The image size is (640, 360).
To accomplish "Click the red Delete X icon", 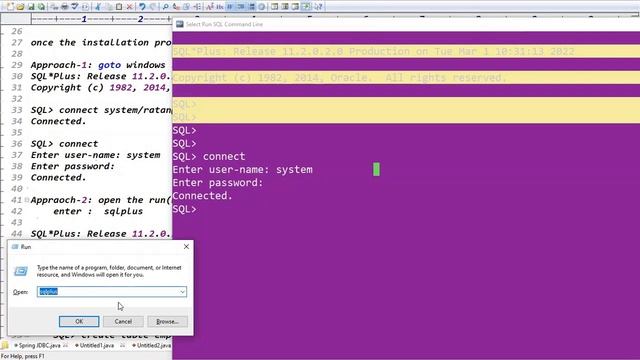I will coord(129,7).
